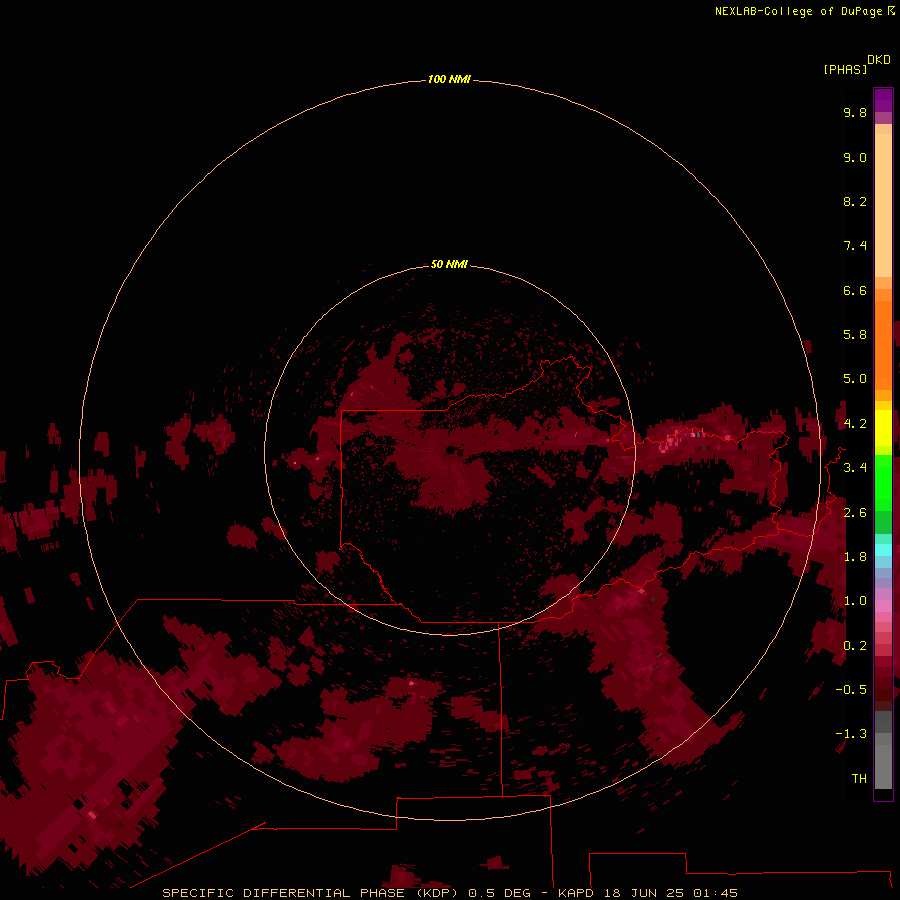900x900 pixels.
Task: Click the 1.0 scale value
Action: (x=855, y=601)
